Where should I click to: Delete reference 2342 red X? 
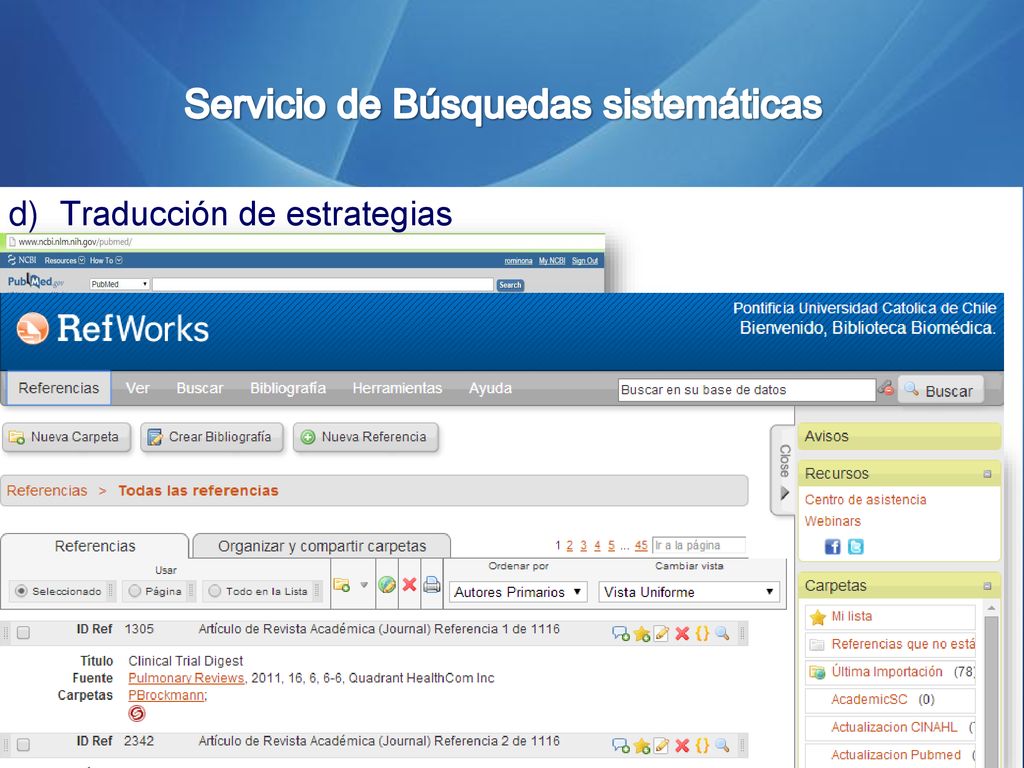(682, 745)
